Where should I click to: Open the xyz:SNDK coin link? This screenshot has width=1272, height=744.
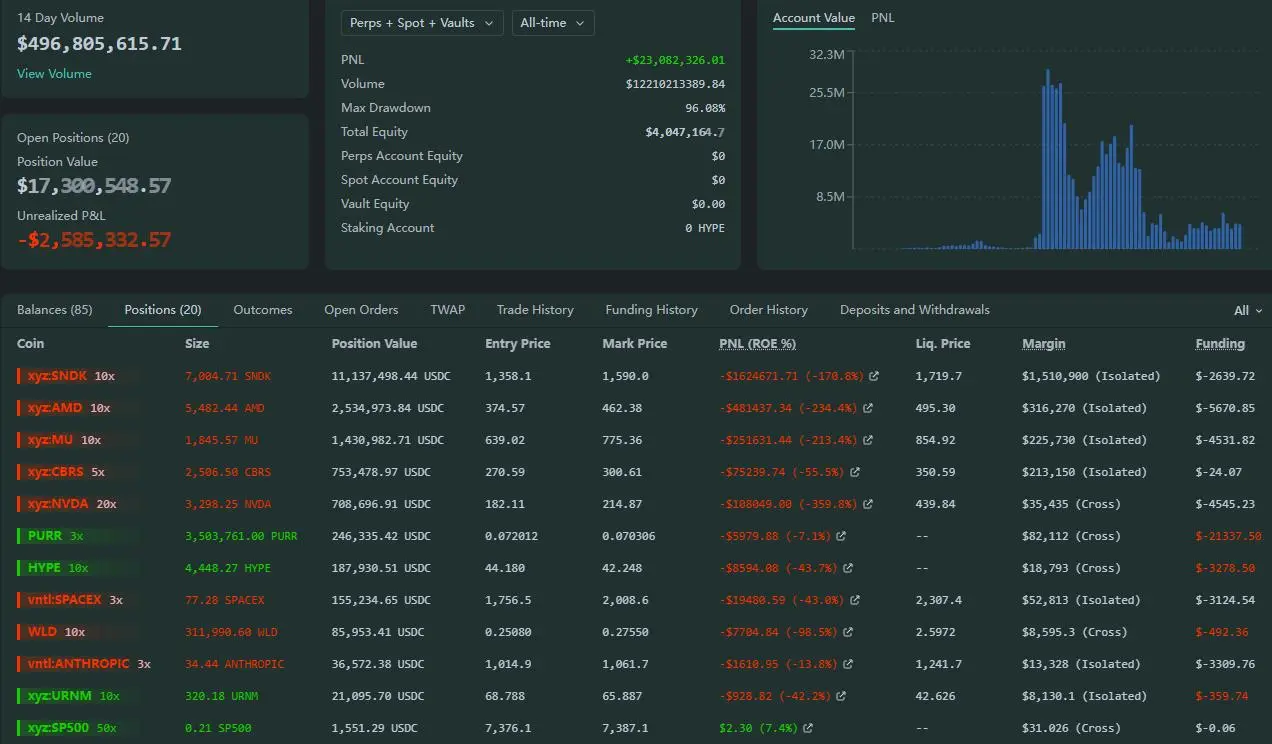(x=58, y=376)
